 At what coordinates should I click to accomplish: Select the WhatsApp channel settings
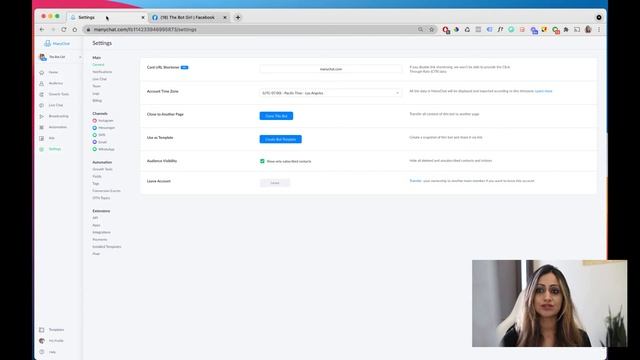103,149
